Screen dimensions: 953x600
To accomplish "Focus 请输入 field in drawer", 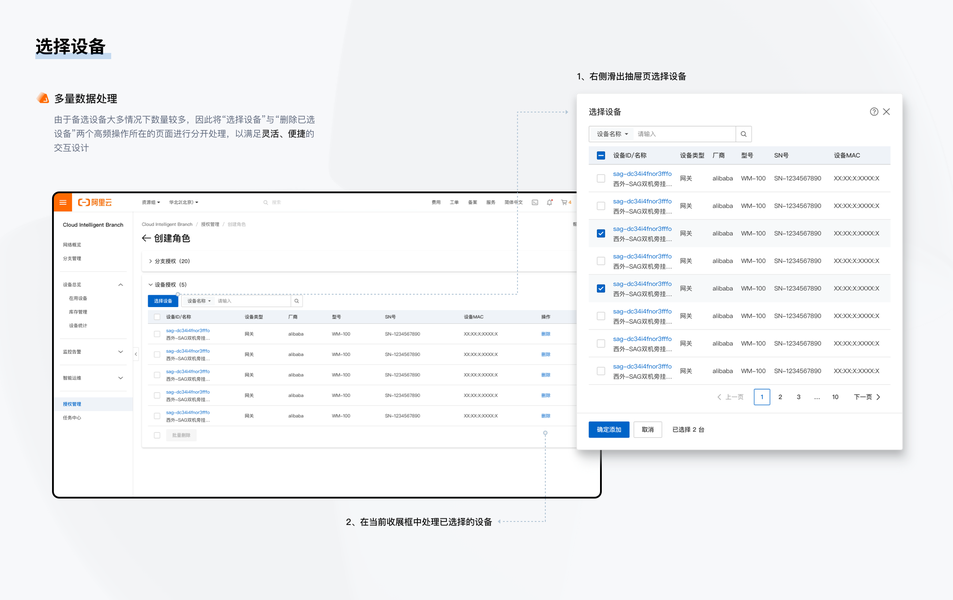I will pos(684,134).
